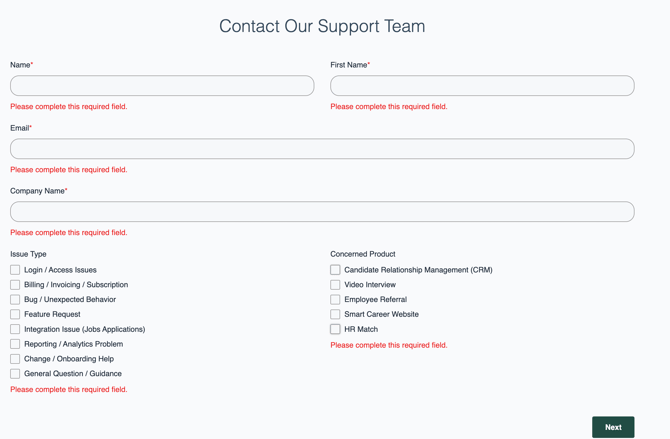Check Integration Issue (Jobs Applications) box

(15, 329)
